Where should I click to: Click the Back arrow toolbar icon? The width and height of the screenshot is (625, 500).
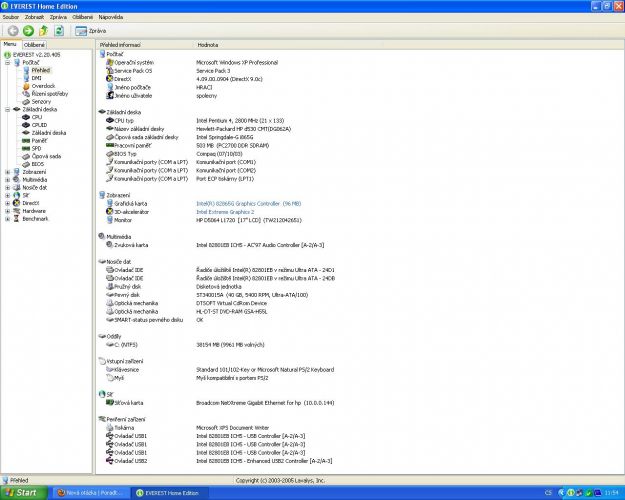(13, 31)
